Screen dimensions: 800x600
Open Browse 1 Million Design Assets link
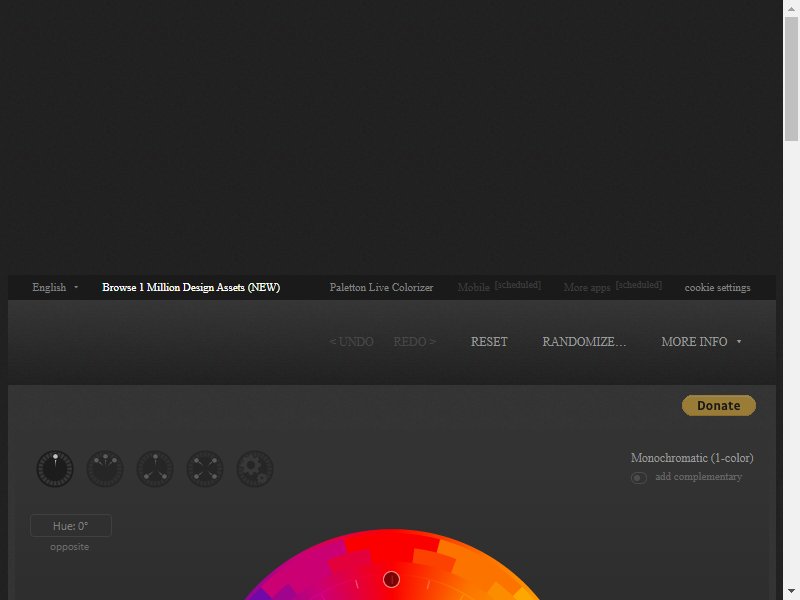pyautogui.click(x=191, y=287)
